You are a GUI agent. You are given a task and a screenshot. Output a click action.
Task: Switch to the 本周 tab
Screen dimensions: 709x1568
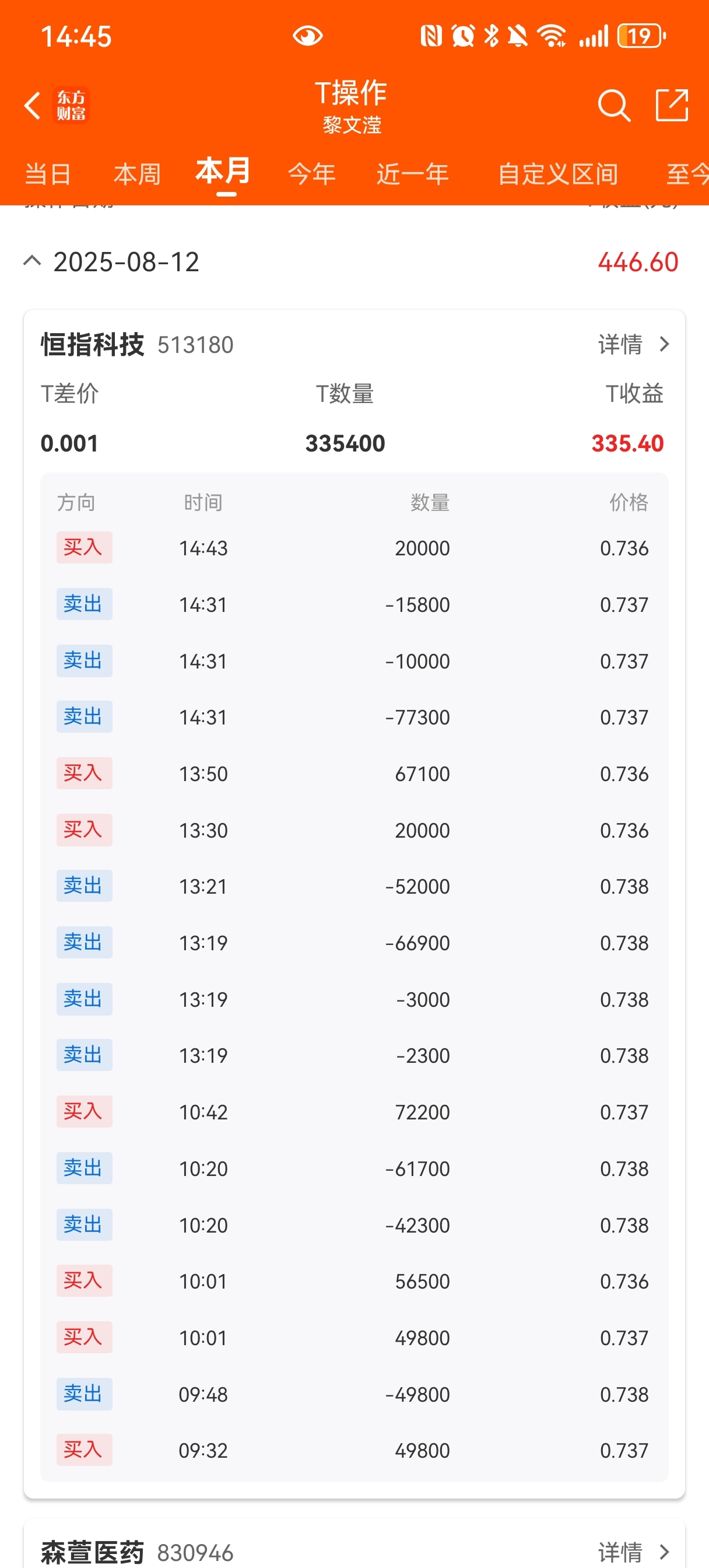coord(137,174)
